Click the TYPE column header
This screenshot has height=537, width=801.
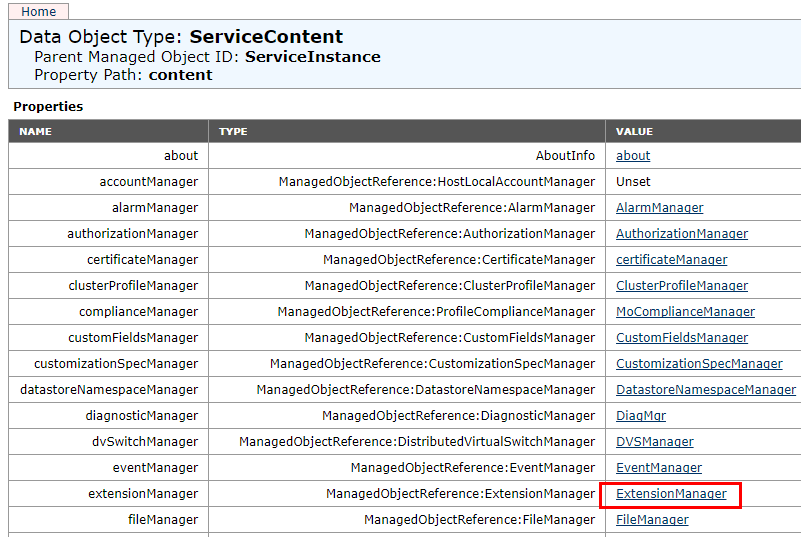233,131
